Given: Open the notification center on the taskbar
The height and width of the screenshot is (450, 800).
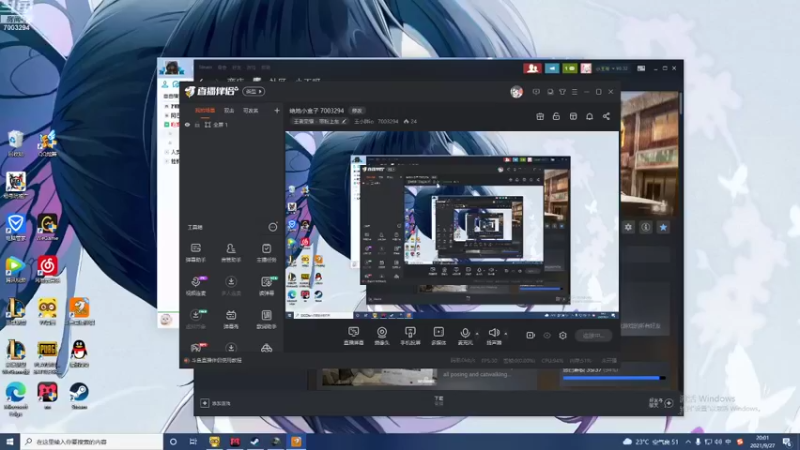Looking at the screenshot, I should pos(786,441).
